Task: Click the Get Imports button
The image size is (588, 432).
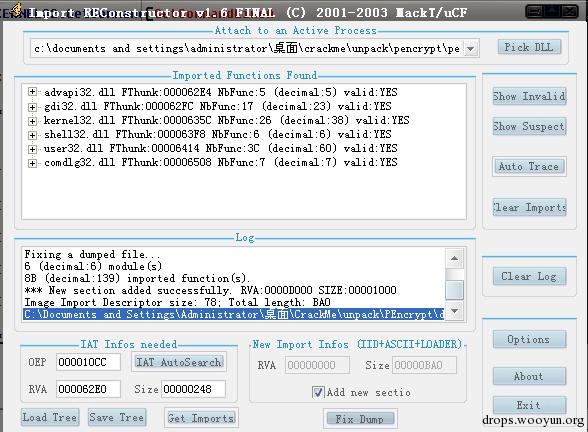Action: (201, 418)
